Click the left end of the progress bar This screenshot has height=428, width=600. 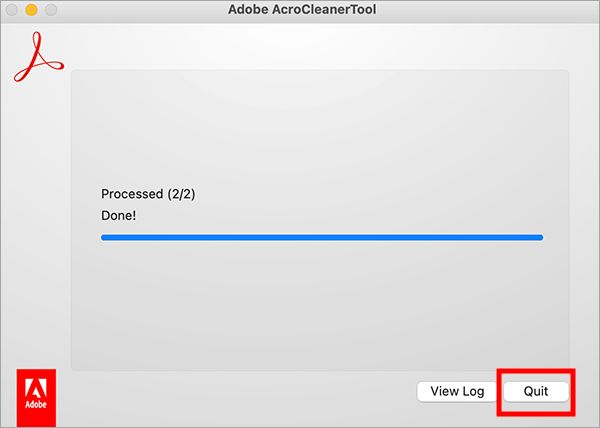coord(105,238)
